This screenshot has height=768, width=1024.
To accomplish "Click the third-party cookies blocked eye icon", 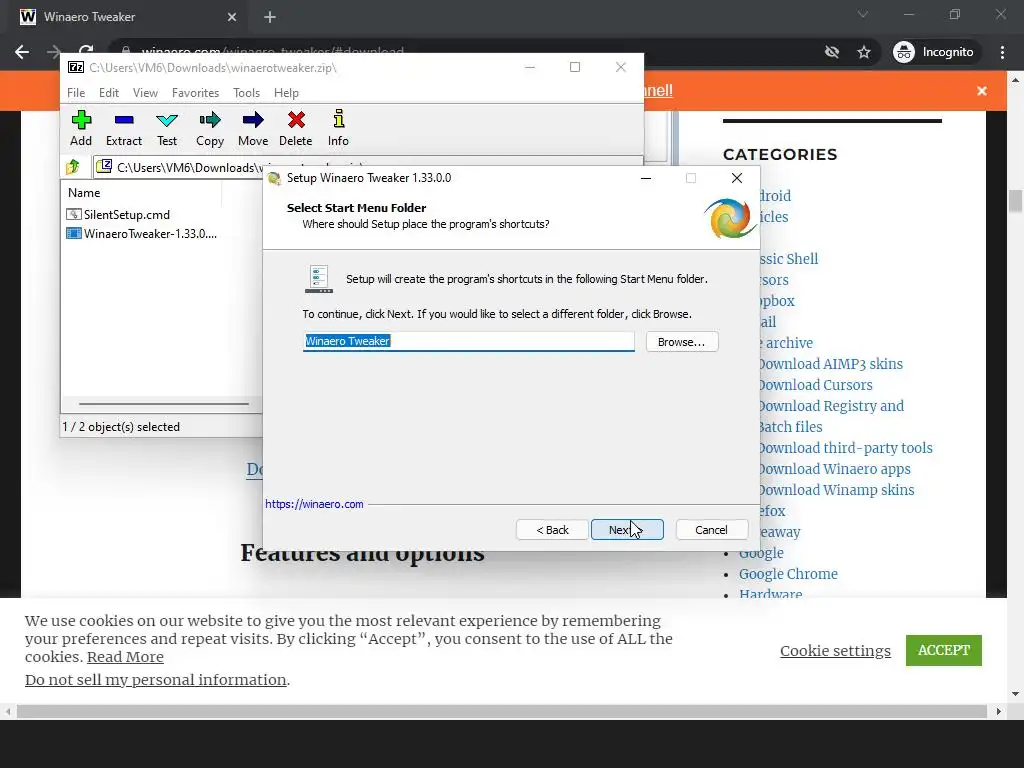I will pyautogui.click(x=831, y=52).
